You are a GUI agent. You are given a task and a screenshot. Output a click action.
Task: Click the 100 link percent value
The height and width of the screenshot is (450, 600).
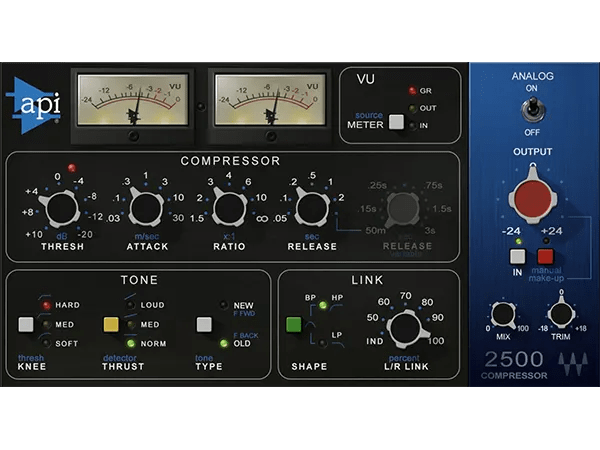point(436,341)
